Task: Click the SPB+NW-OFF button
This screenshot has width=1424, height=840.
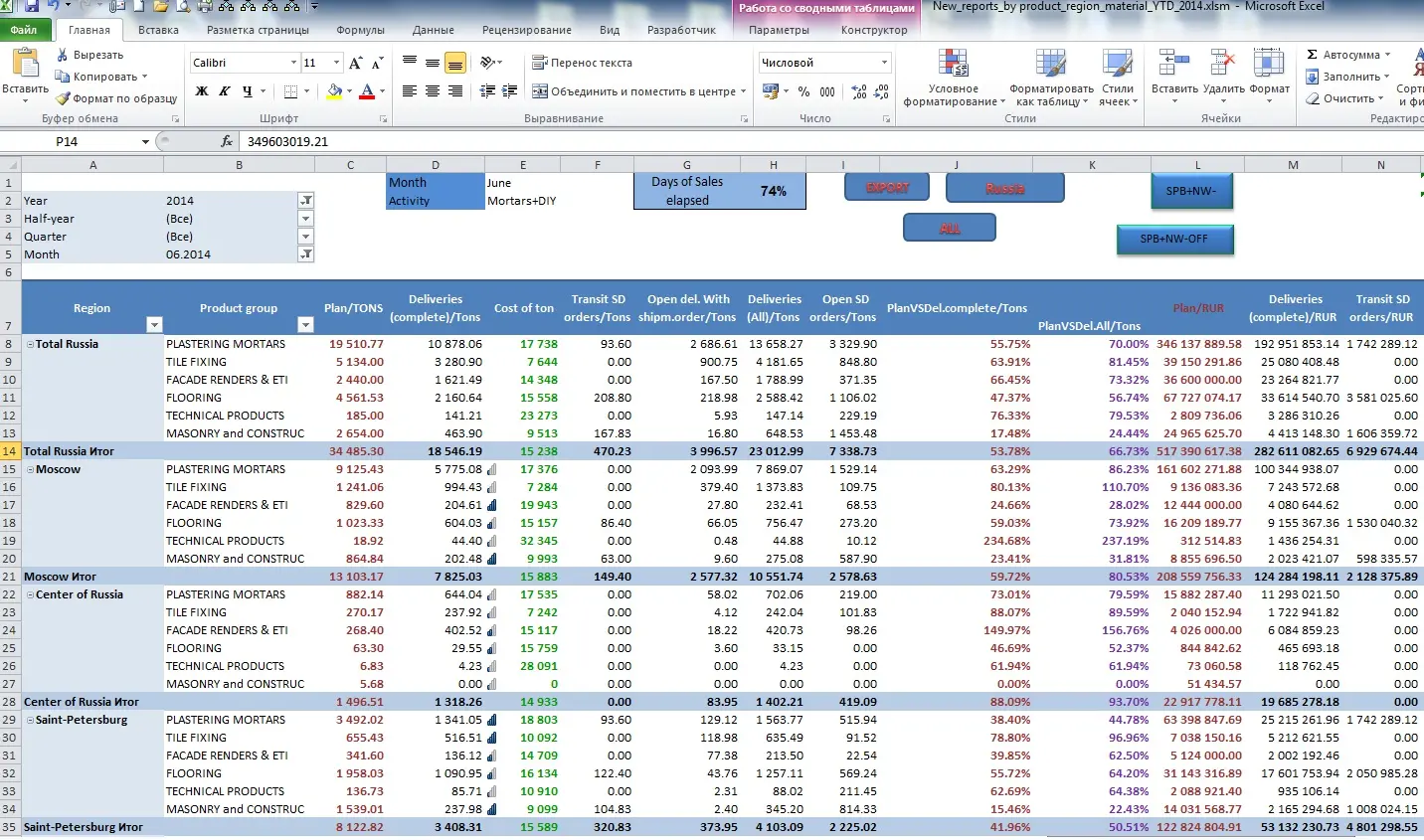Action: click(x=1174, y=239)
